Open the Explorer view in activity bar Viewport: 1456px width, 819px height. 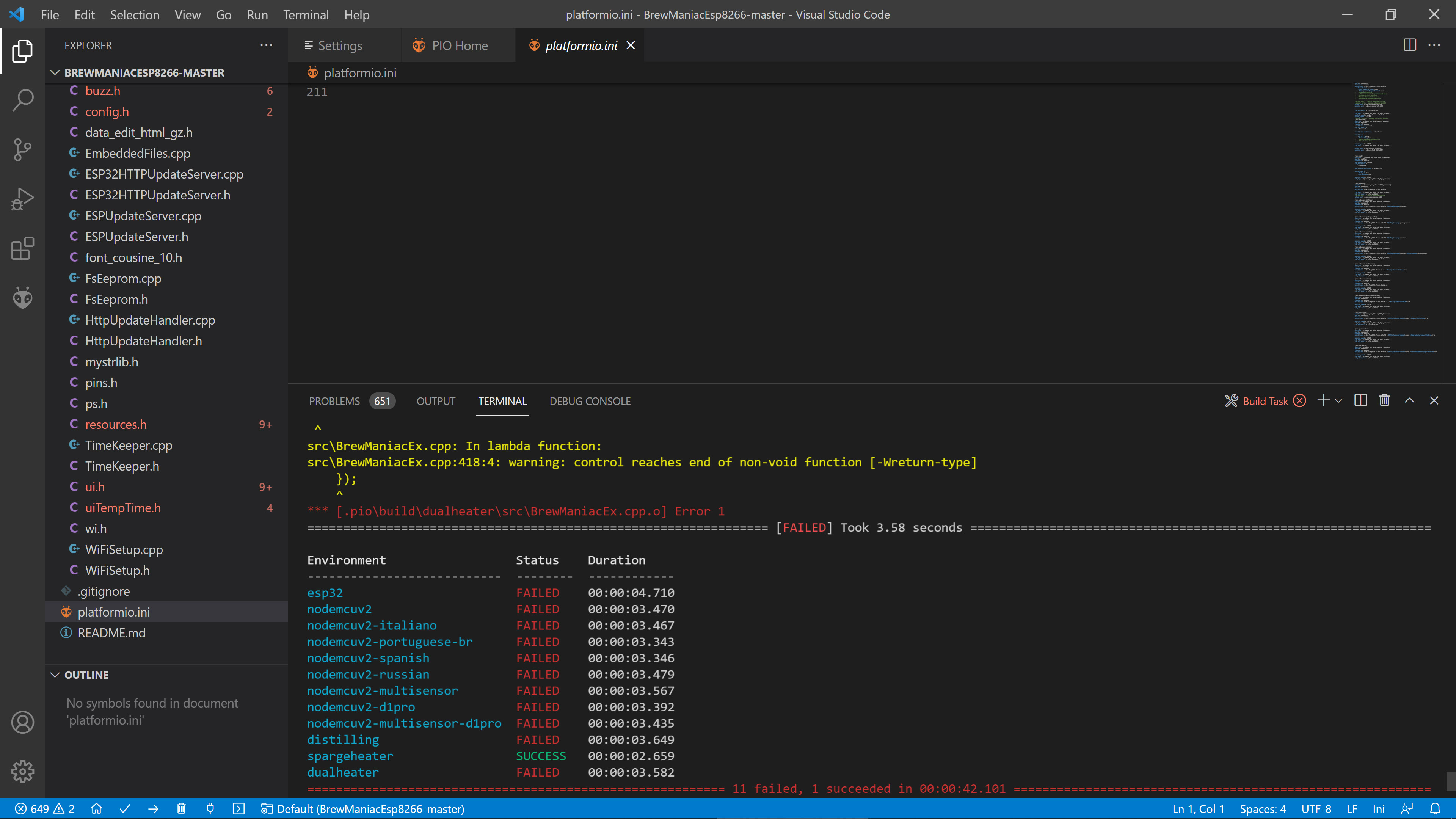[23, 51]
